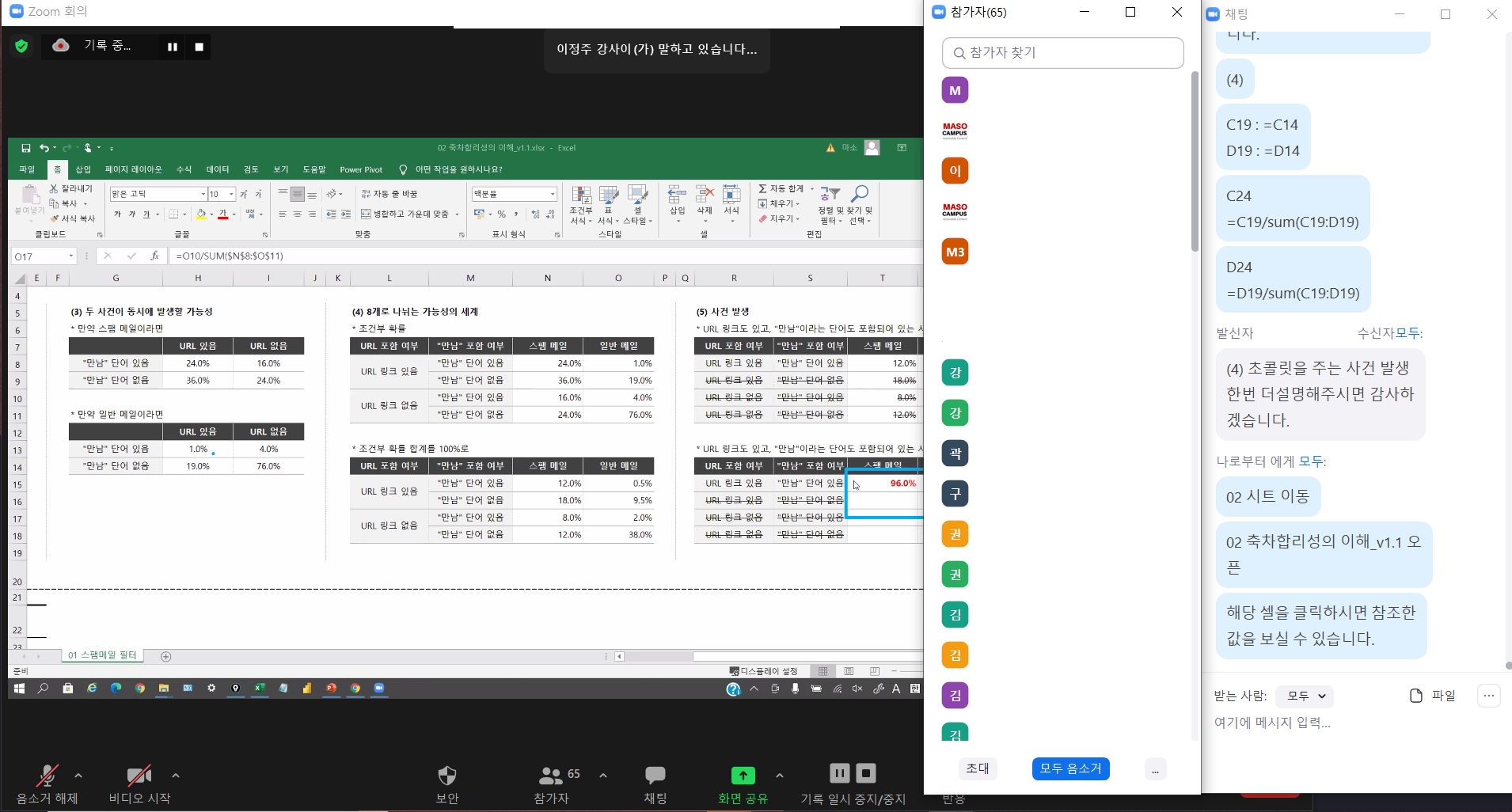Open the Participants panel icon

(551, 775)
